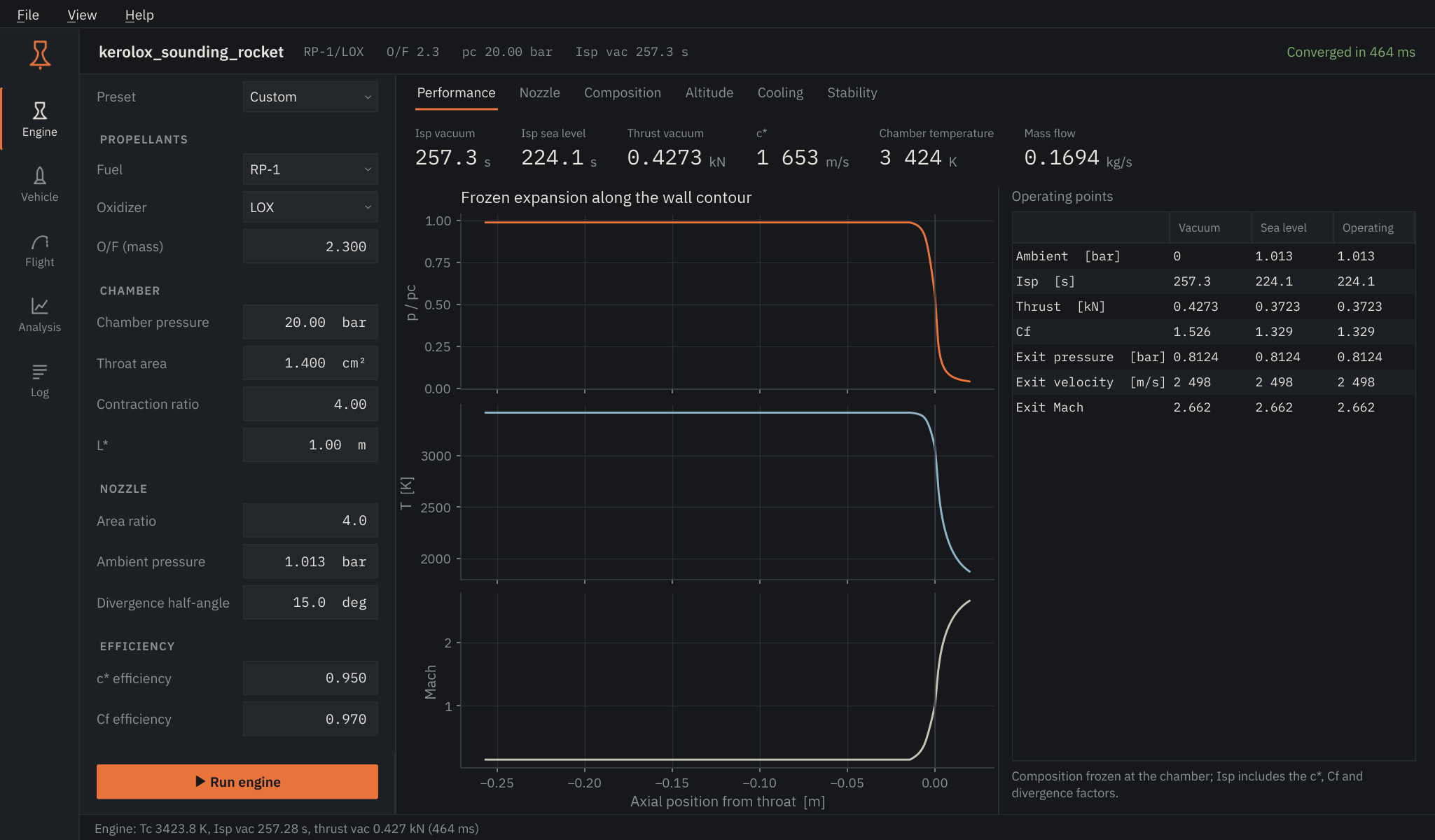Select the Sea level column header
The width and height of the screenshot is (1435, 840).
[x=1283, y=227]
